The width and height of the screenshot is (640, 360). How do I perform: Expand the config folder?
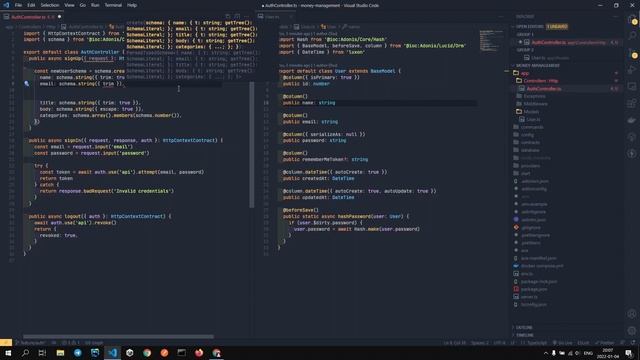pyautogui.click(x=527, y=135)
